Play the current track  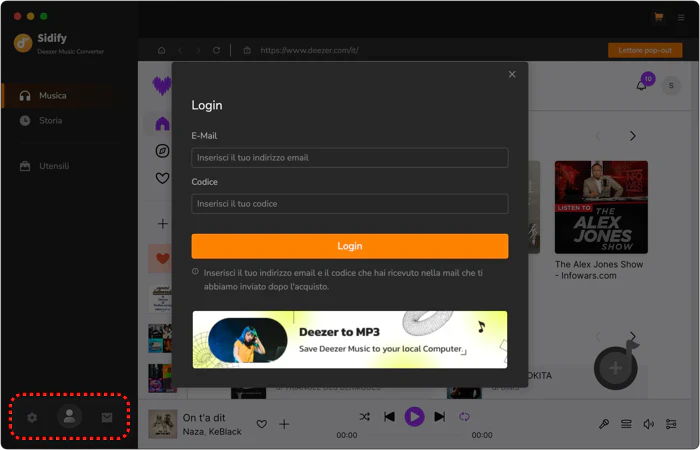tap(414, 417)
